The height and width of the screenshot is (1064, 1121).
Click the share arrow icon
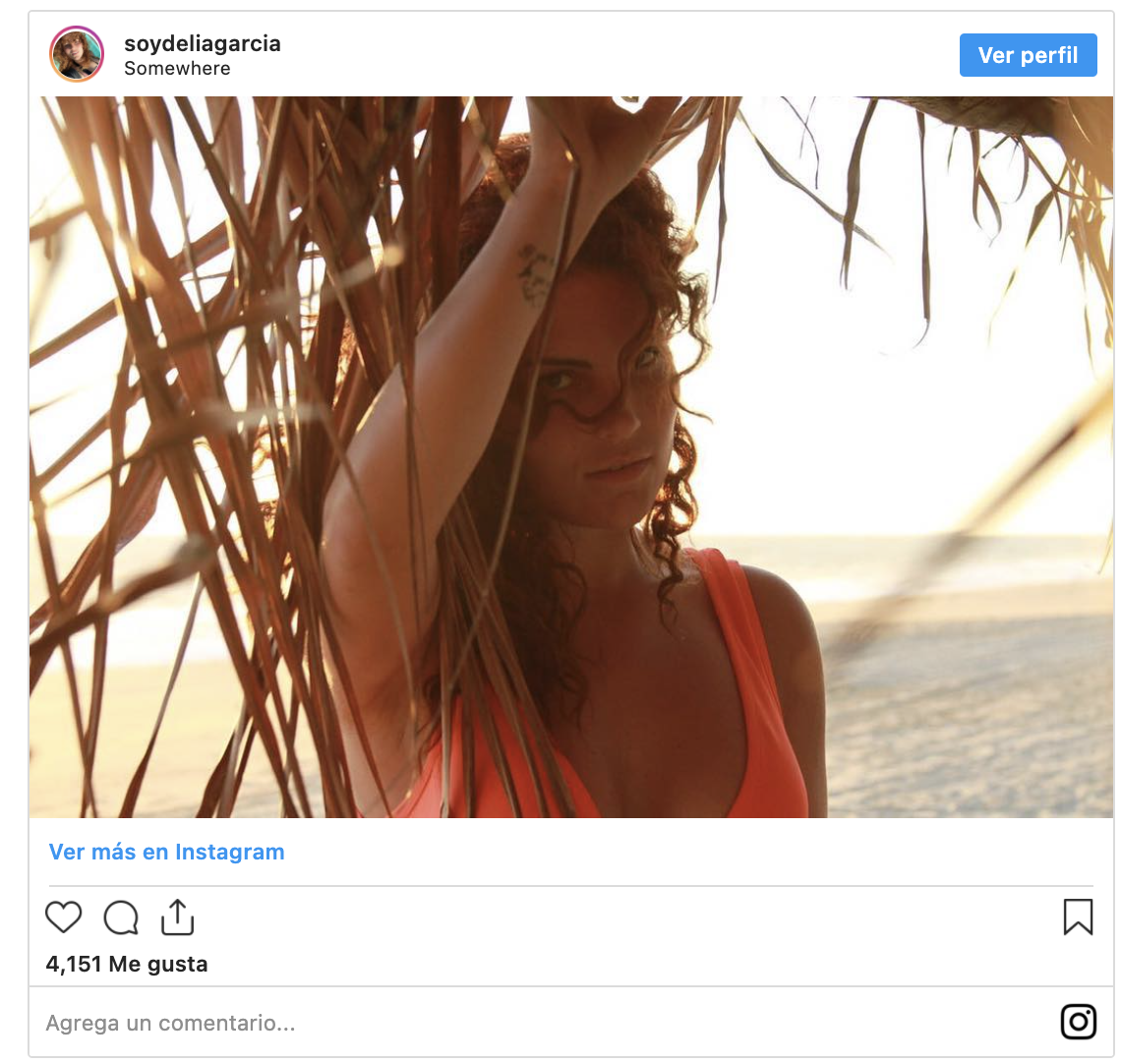coord(177,916)
